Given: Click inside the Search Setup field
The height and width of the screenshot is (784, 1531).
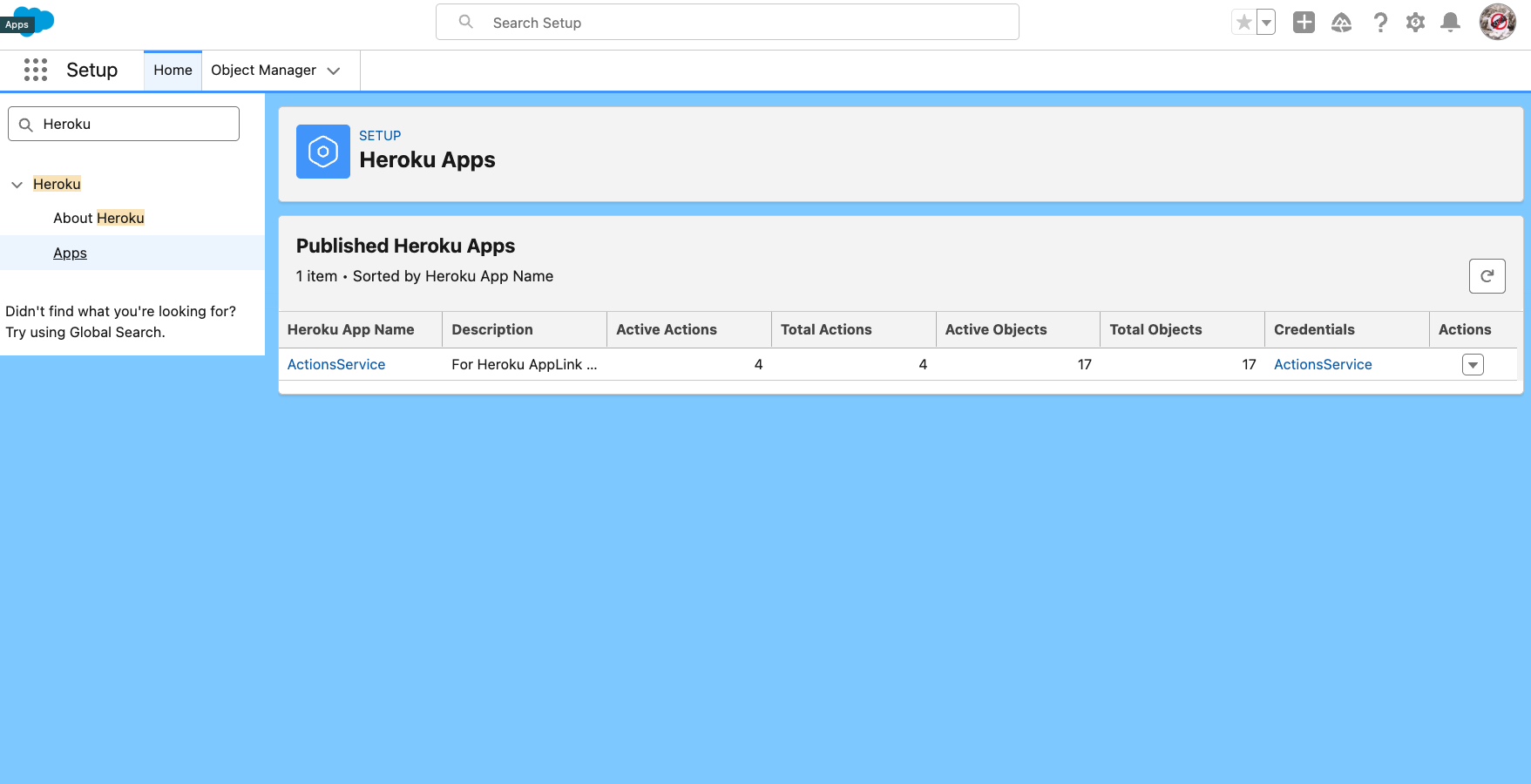Looking at the screenshot, I should coord(728,22).
